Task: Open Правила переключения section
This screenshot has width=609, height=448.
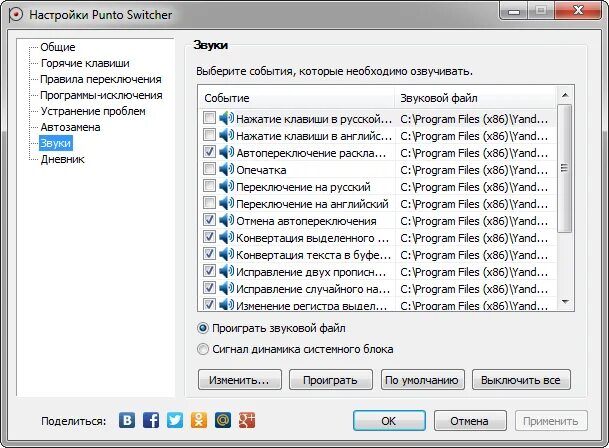Action: (101, 79)
